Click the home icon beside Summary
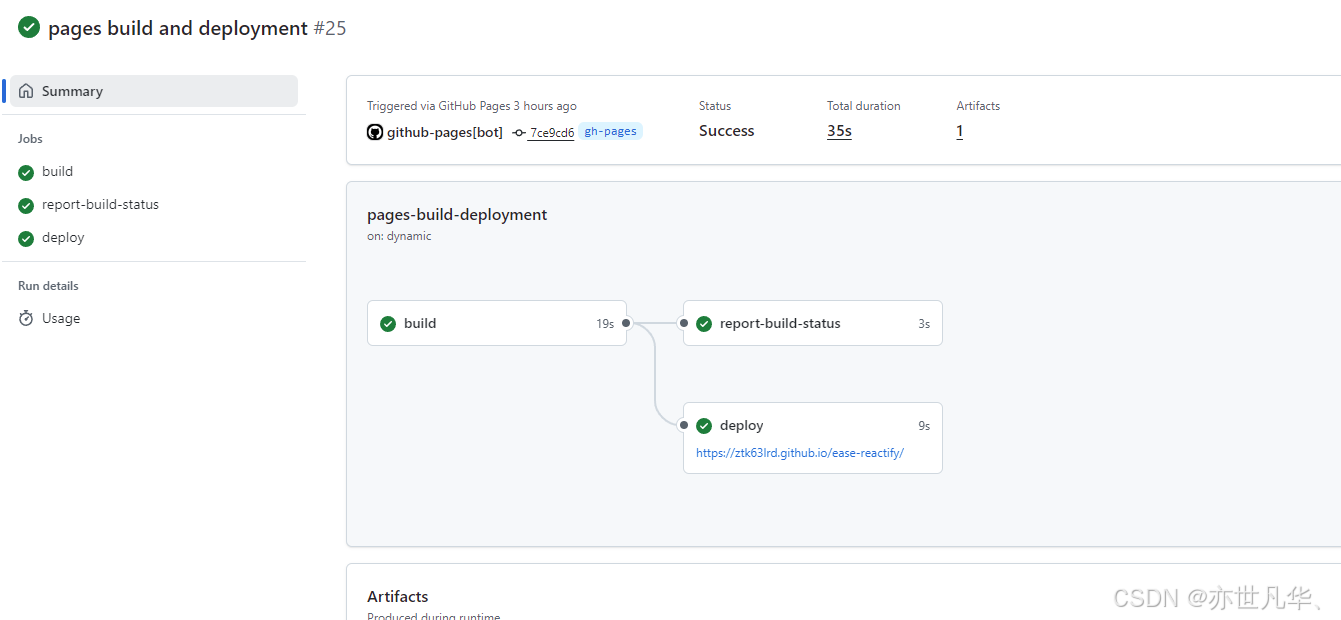Screen dimensions: 1341x620 click(x=26, y=91)
